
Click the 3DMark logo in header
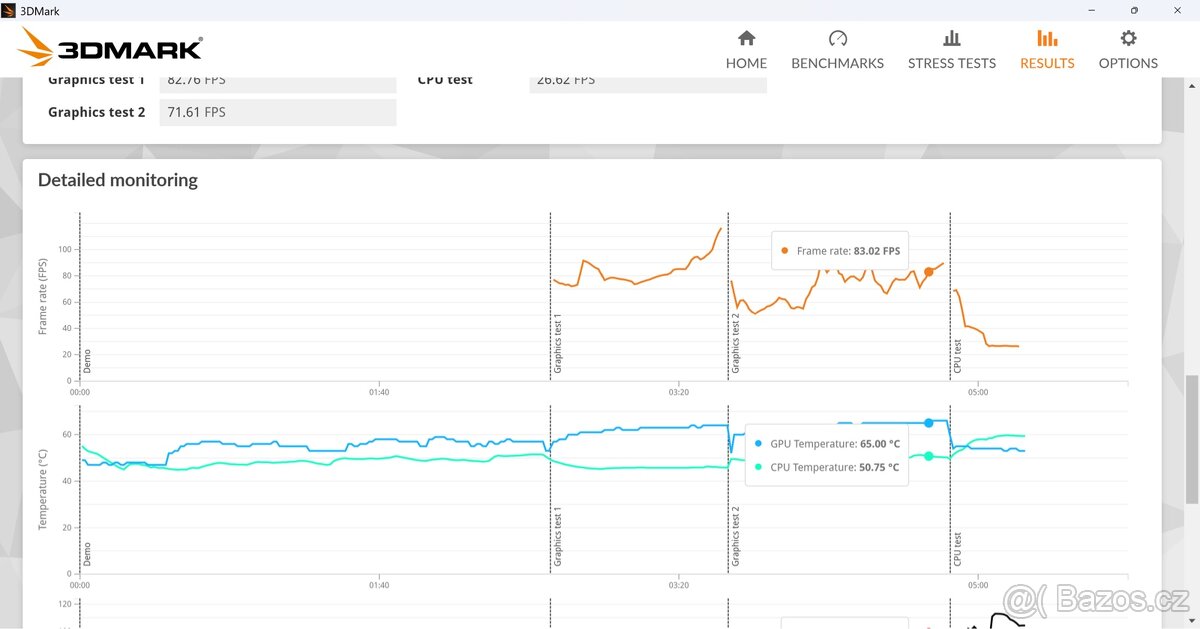pyautogui.click(x=111, y=48)
